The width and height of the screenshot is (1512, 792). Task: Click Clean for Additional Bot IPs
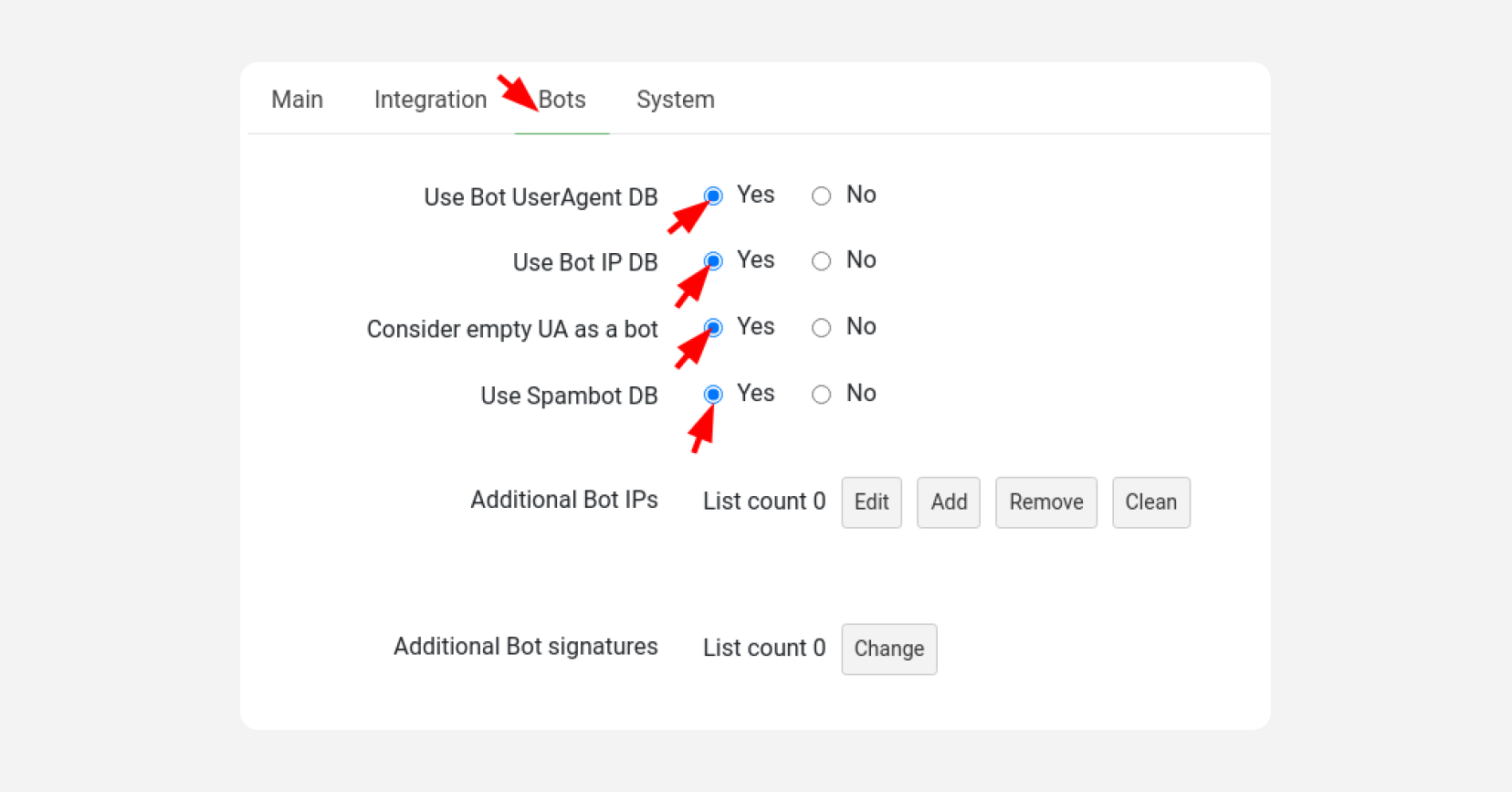coord(1151,502)
